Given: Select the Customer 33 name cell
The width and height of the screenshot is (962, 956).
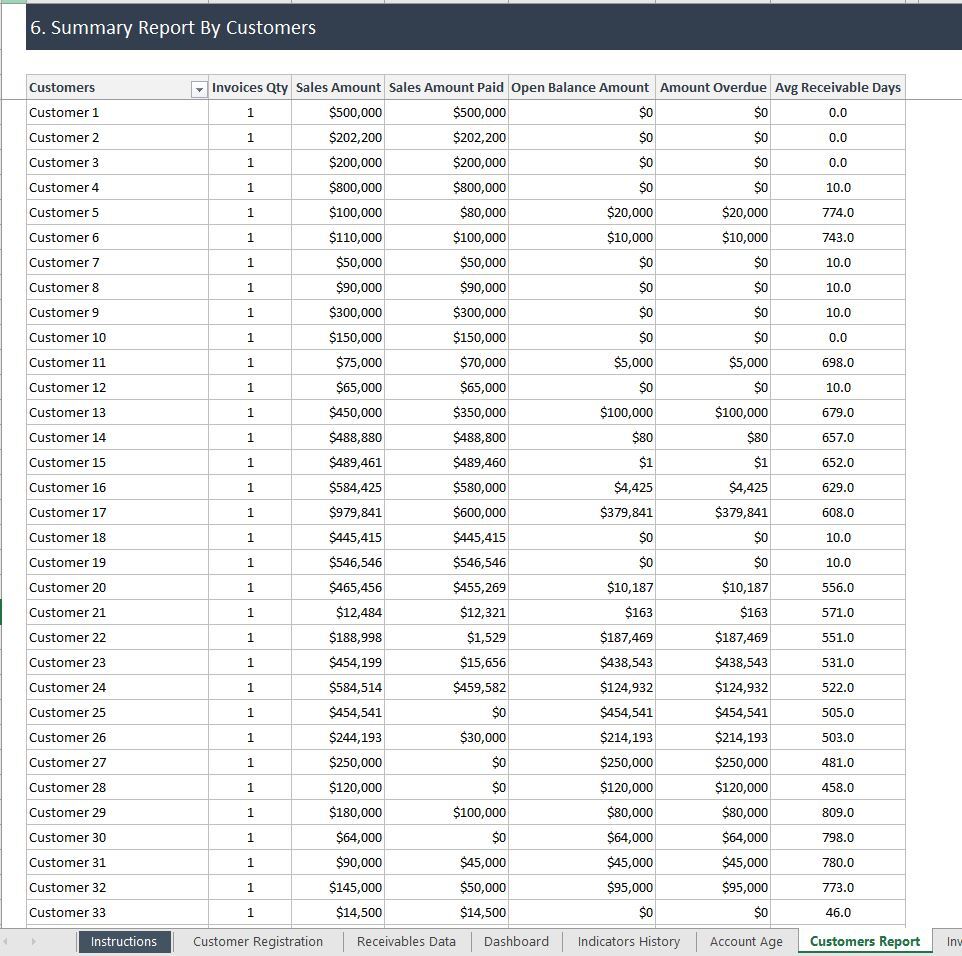Looking at the screenshot, I should [x=117, y=912].
